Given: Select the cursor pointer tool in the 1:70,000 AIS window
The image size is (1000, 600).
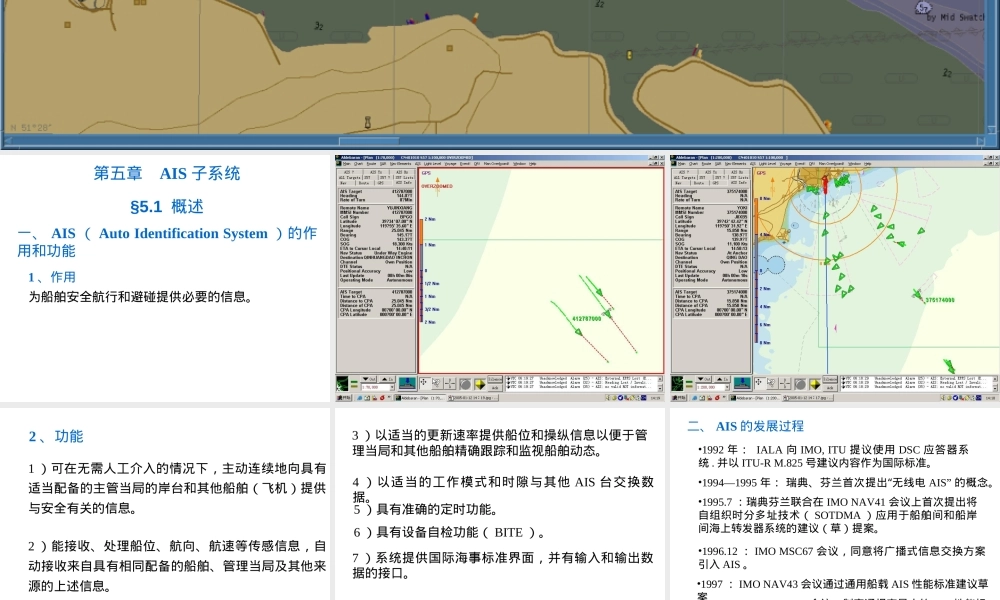Looking at the screenshot, I should click(x=437, y=383).
